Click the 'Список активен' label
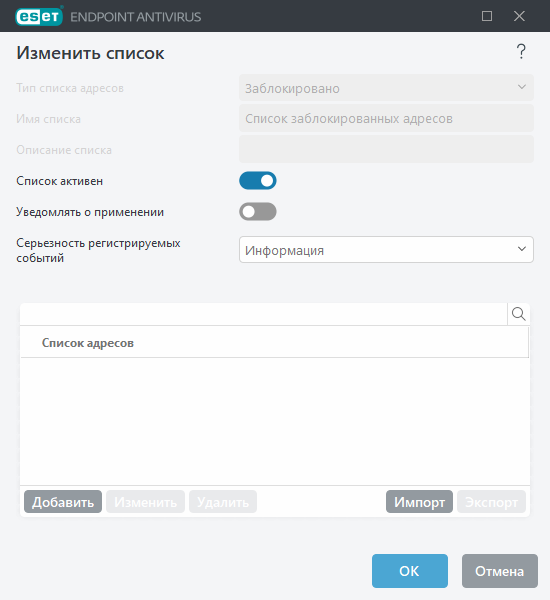This screenshot has width=550, height=600. click(59, 181)
